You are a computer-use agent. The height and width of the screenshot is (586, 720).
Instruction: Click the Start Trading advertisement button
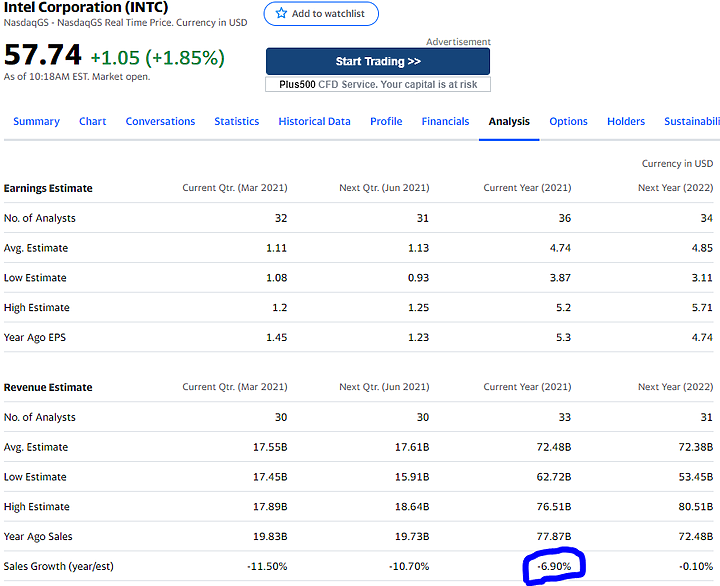tap(378, 61)
